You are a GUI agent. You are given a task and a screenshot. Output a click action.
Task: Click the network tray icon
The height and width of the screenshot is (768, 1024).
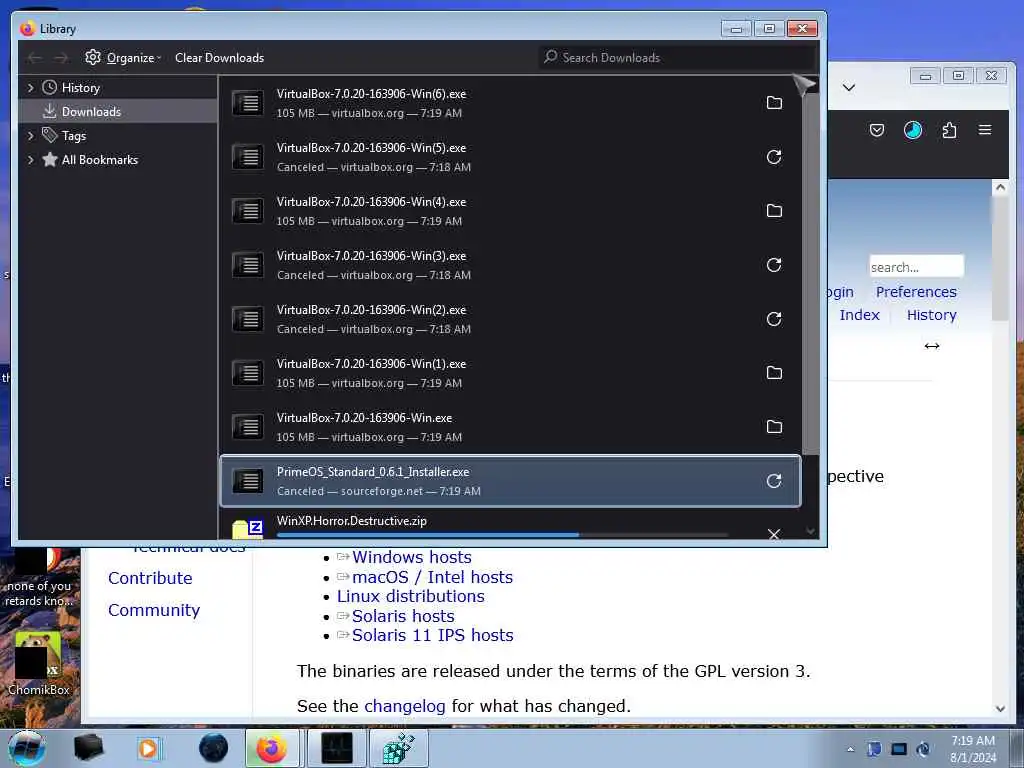(x=899, y=749)
